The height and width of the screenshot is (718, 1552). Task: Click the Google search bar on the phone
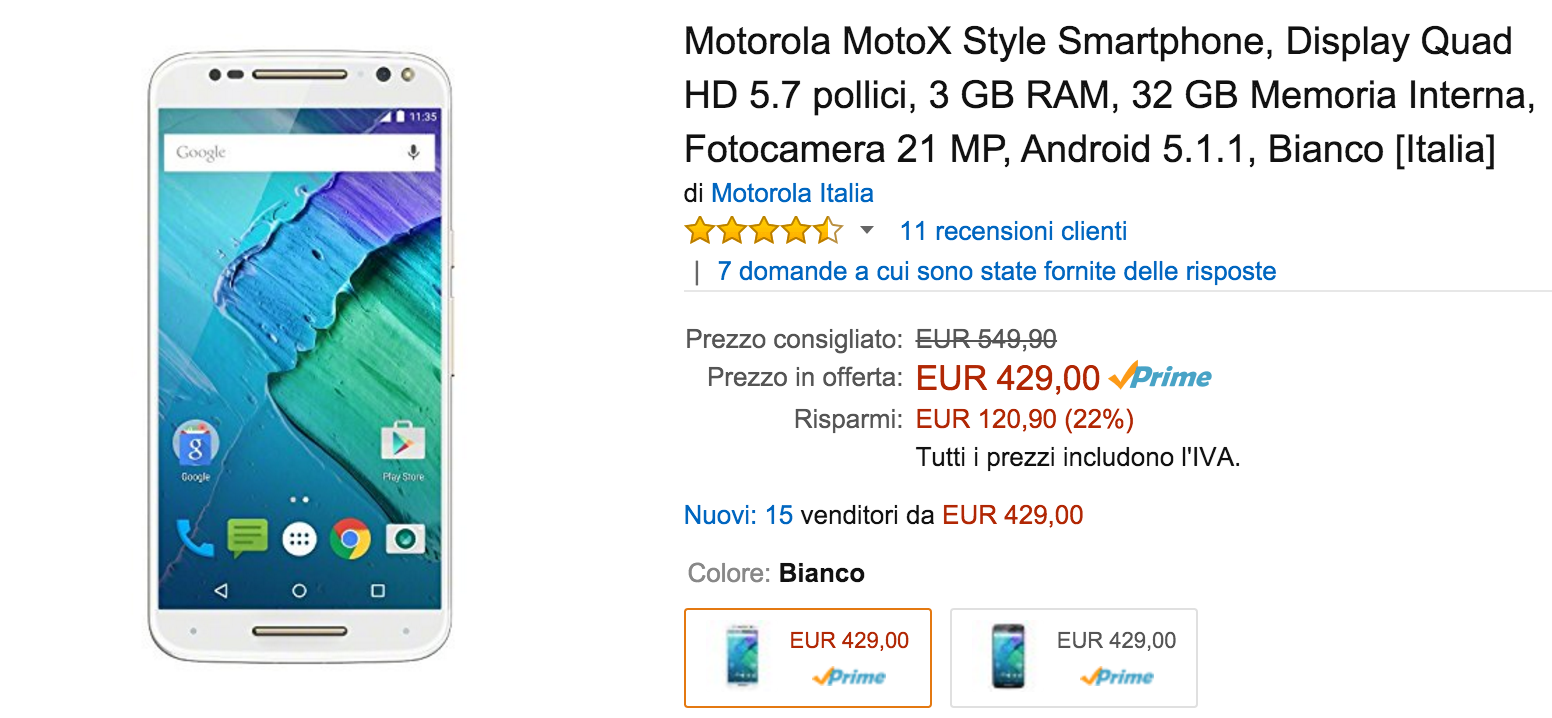click(285, 152)
